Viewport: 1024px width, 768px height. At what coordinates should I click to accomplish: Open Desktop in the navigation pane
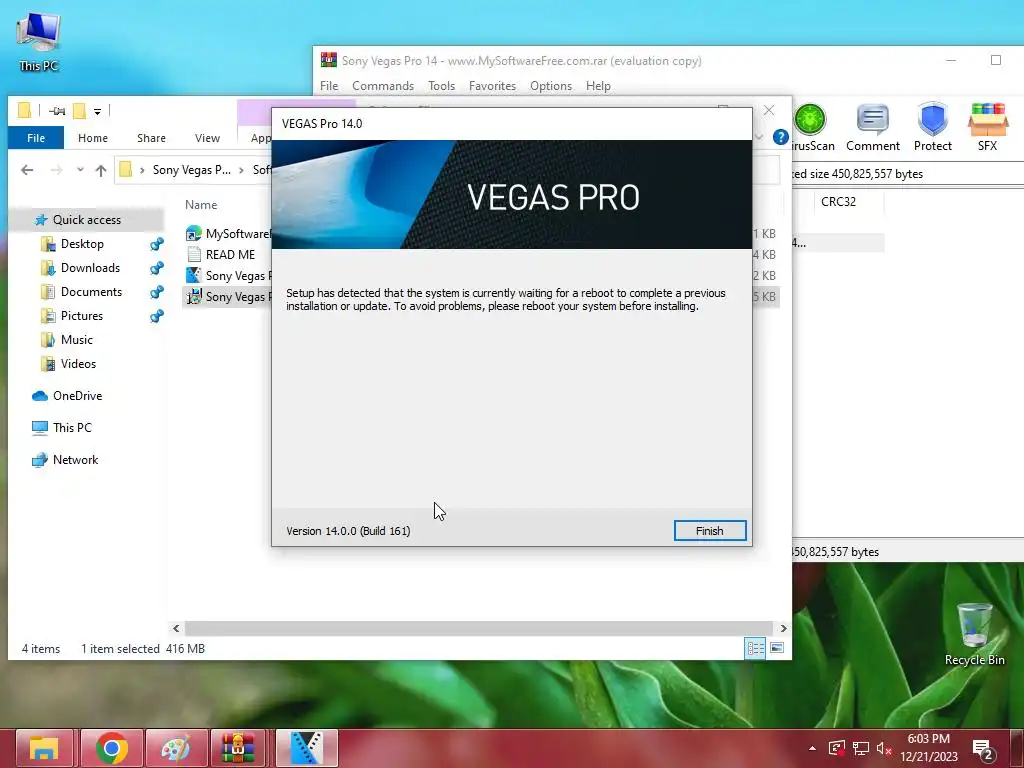(82, 244)
